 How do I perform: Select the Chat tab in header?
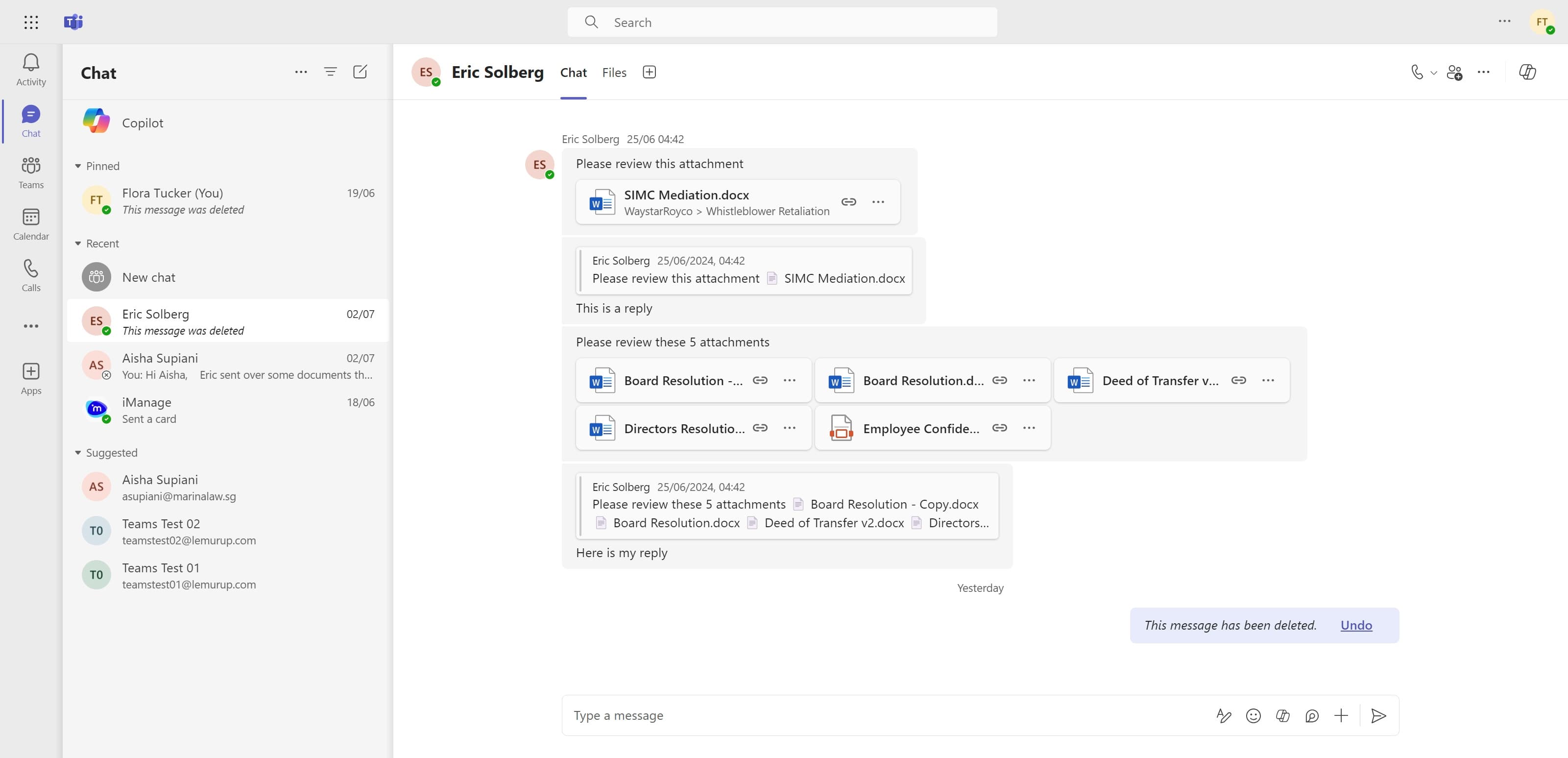coord(574,73)
